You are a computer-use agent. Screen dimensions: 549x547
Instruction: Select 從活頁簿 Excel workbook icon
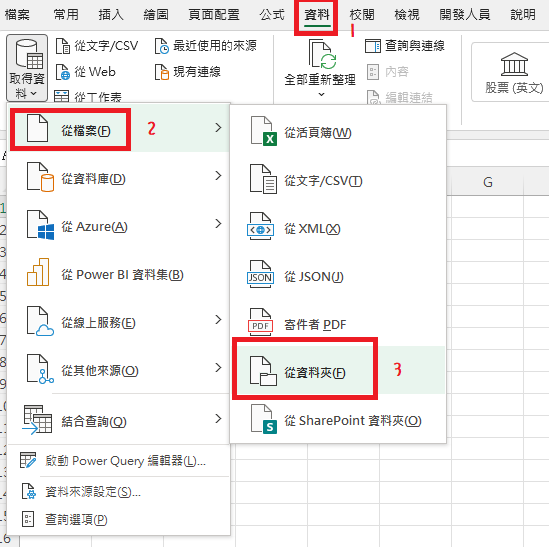pos(264,131)
